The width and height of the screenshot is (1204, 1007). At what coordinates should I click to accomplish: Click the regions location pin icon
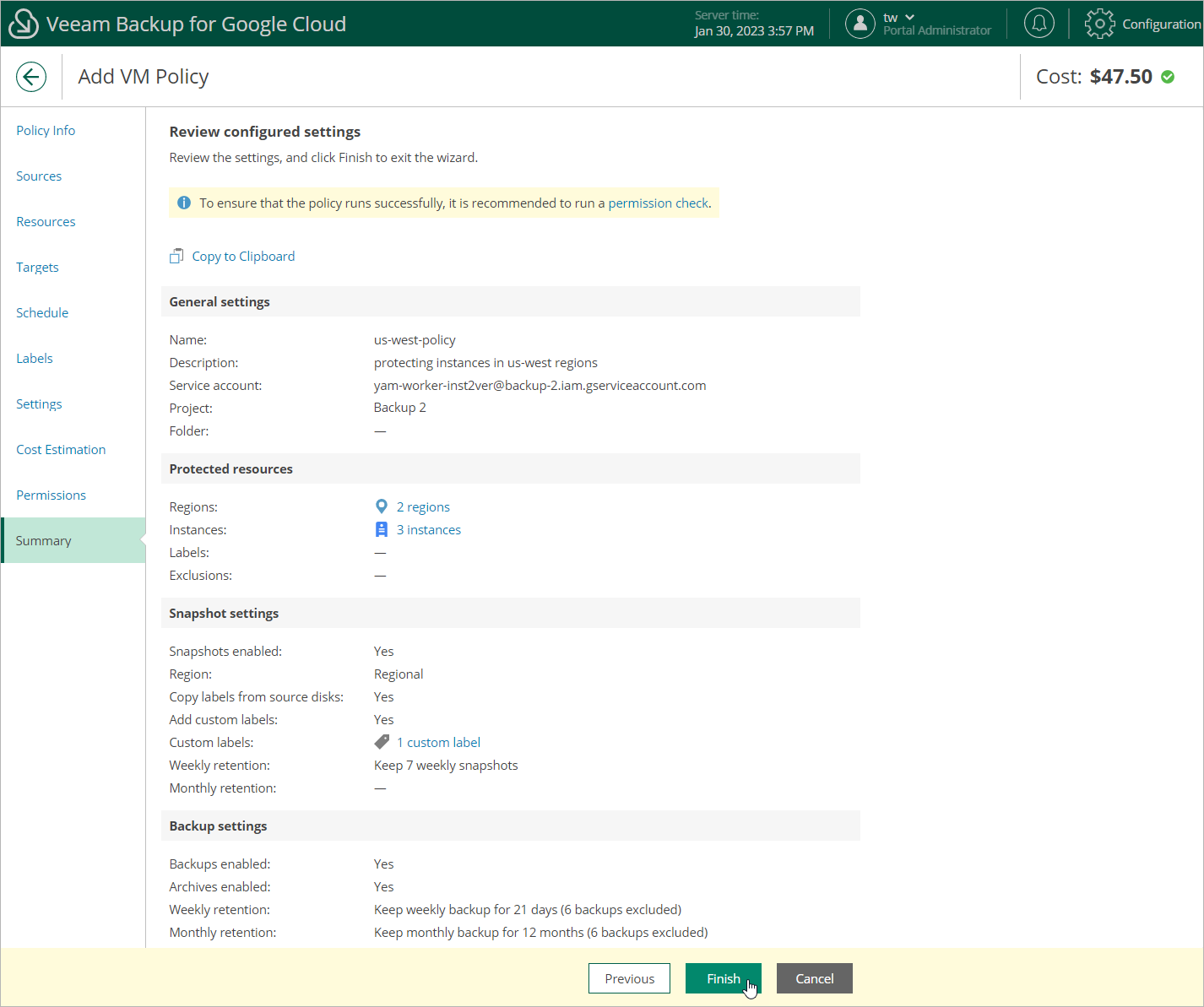[382, 506]
